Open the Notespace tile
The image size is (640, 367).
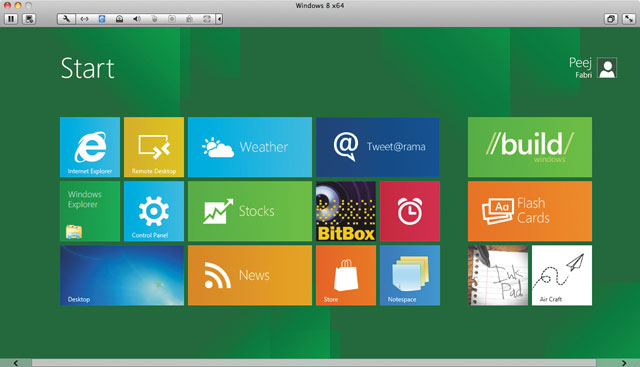[x=410, y=275]
